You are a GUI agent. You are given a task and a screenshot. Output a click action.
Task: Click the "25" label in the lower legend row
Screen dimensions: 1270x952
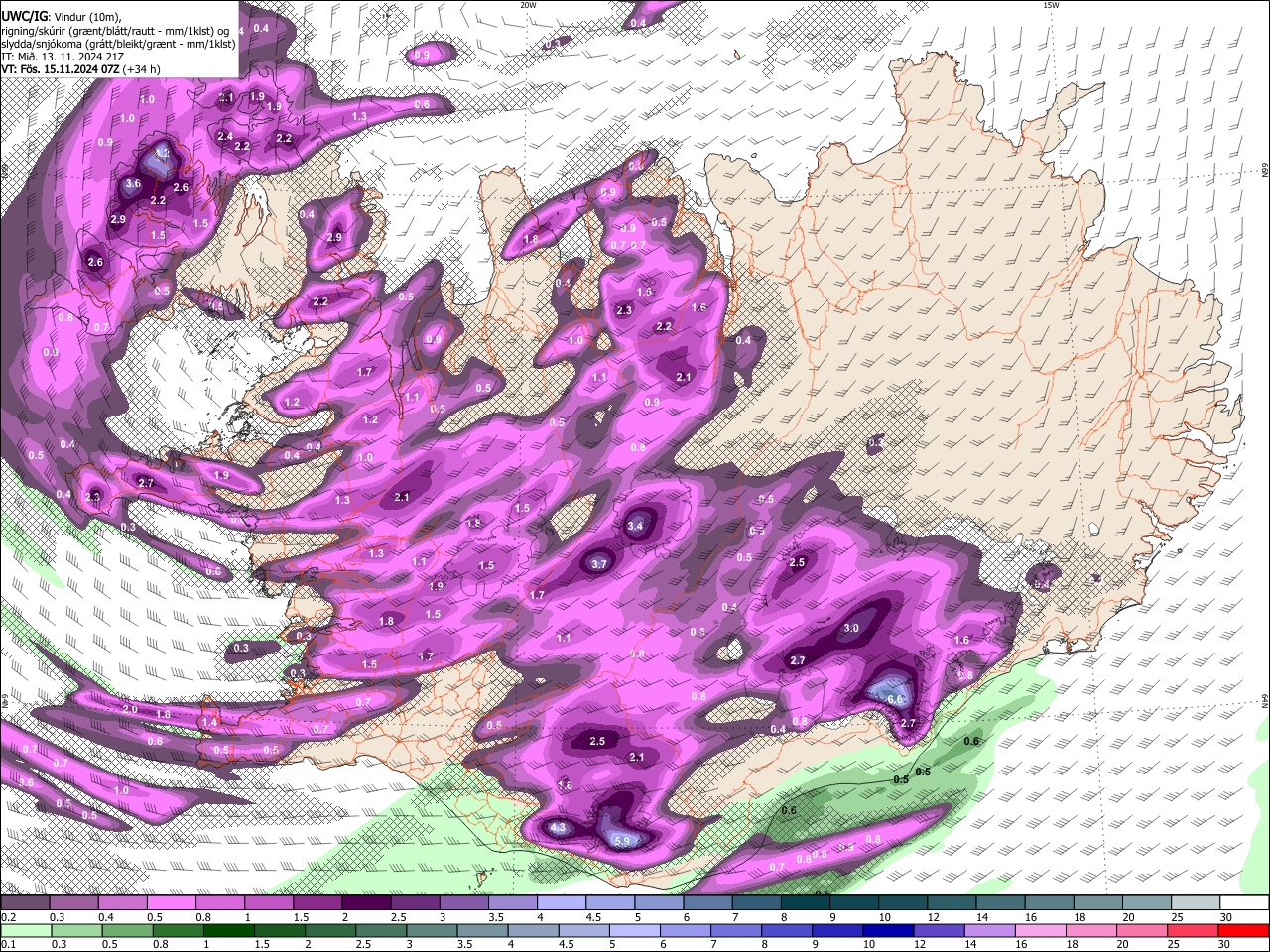(1172, 946)
